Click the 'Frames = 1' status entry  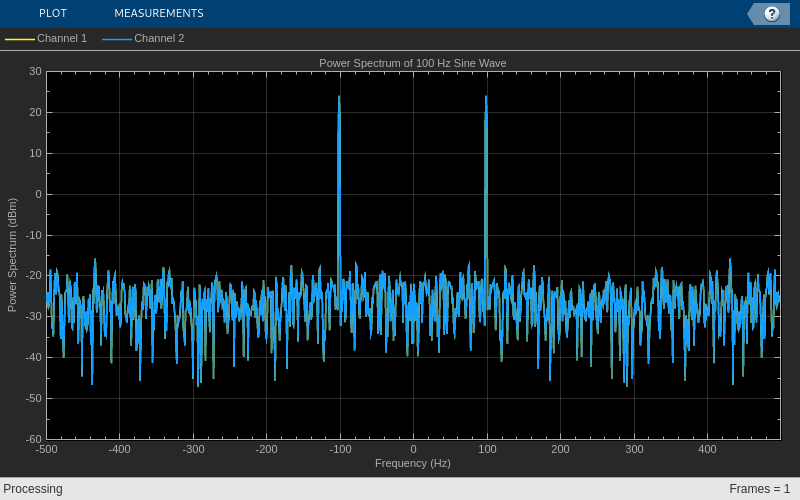click(x=760, y=489)
